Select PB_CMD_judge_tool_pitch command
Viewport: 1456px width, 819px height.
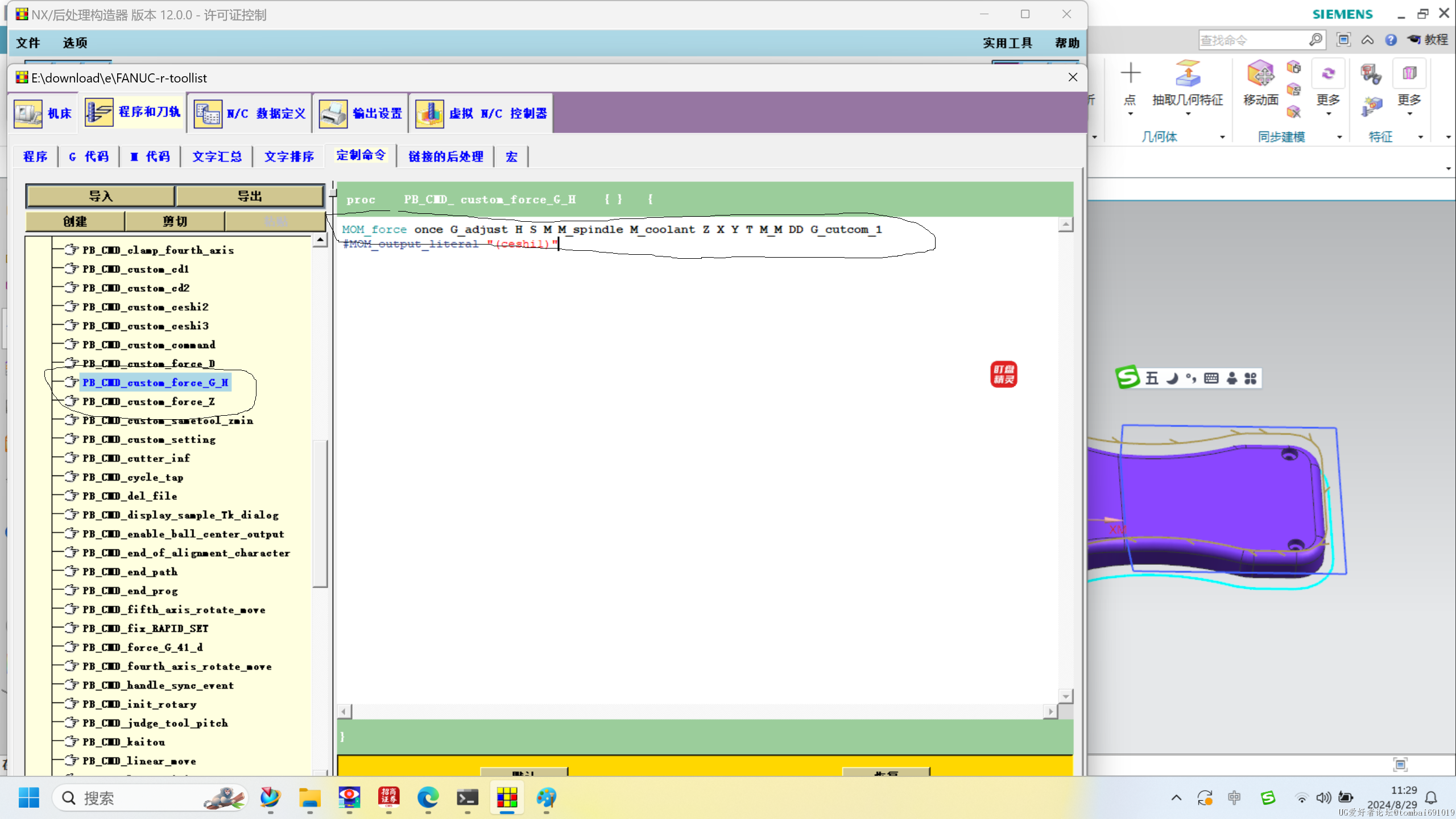pyautogui.click(x=155, y=723)
